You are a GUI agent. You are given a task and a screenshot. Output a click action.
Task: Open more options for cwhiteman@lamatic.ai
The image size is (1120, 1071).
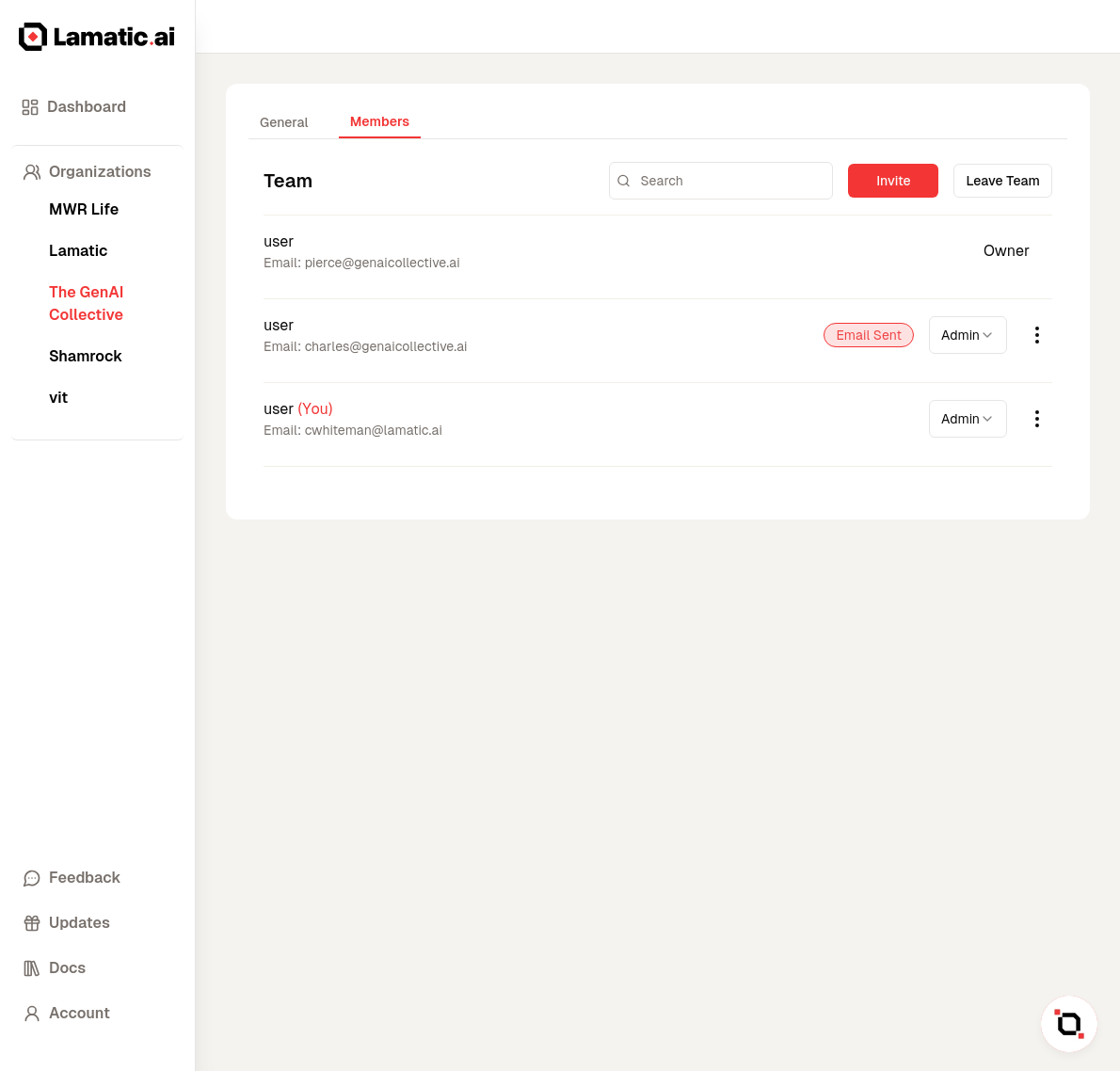[x=1036, y=419]
